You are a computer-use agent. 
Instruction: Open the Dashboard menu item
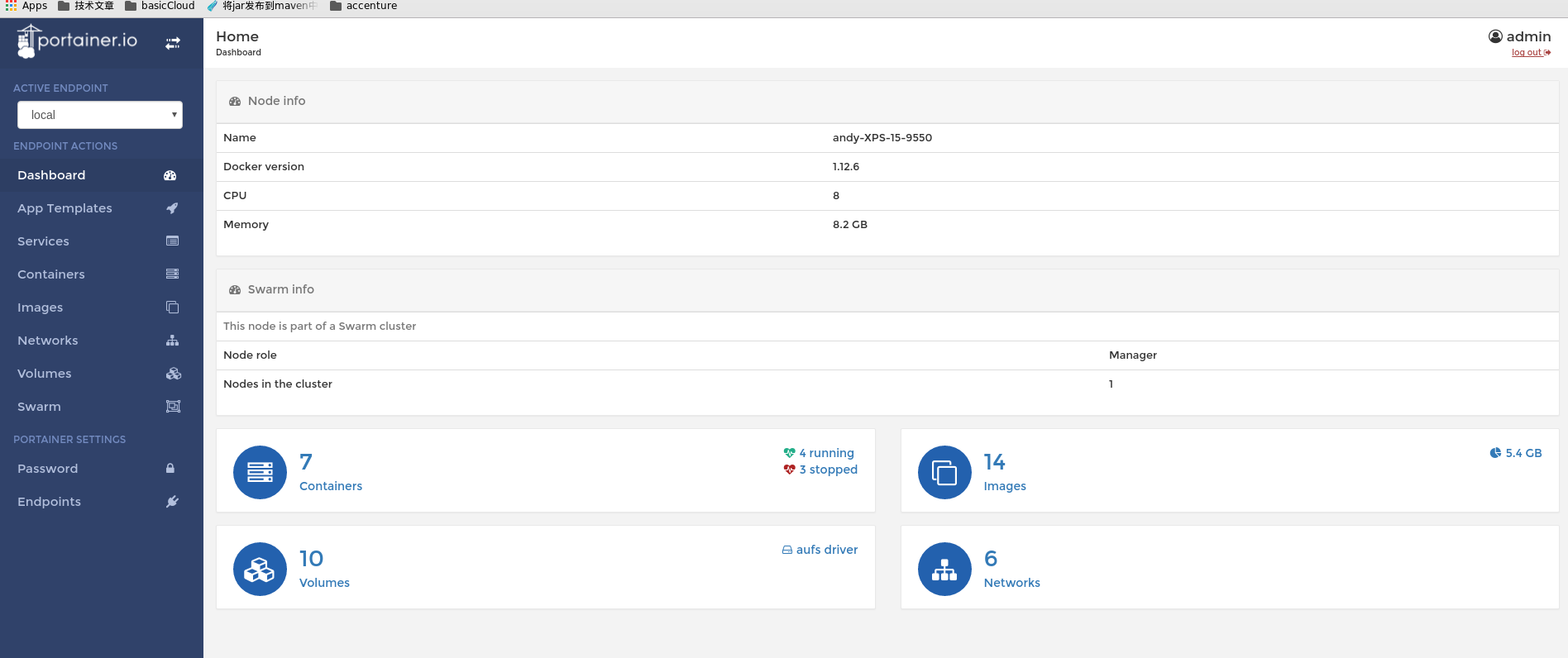(x=51, y=175)
